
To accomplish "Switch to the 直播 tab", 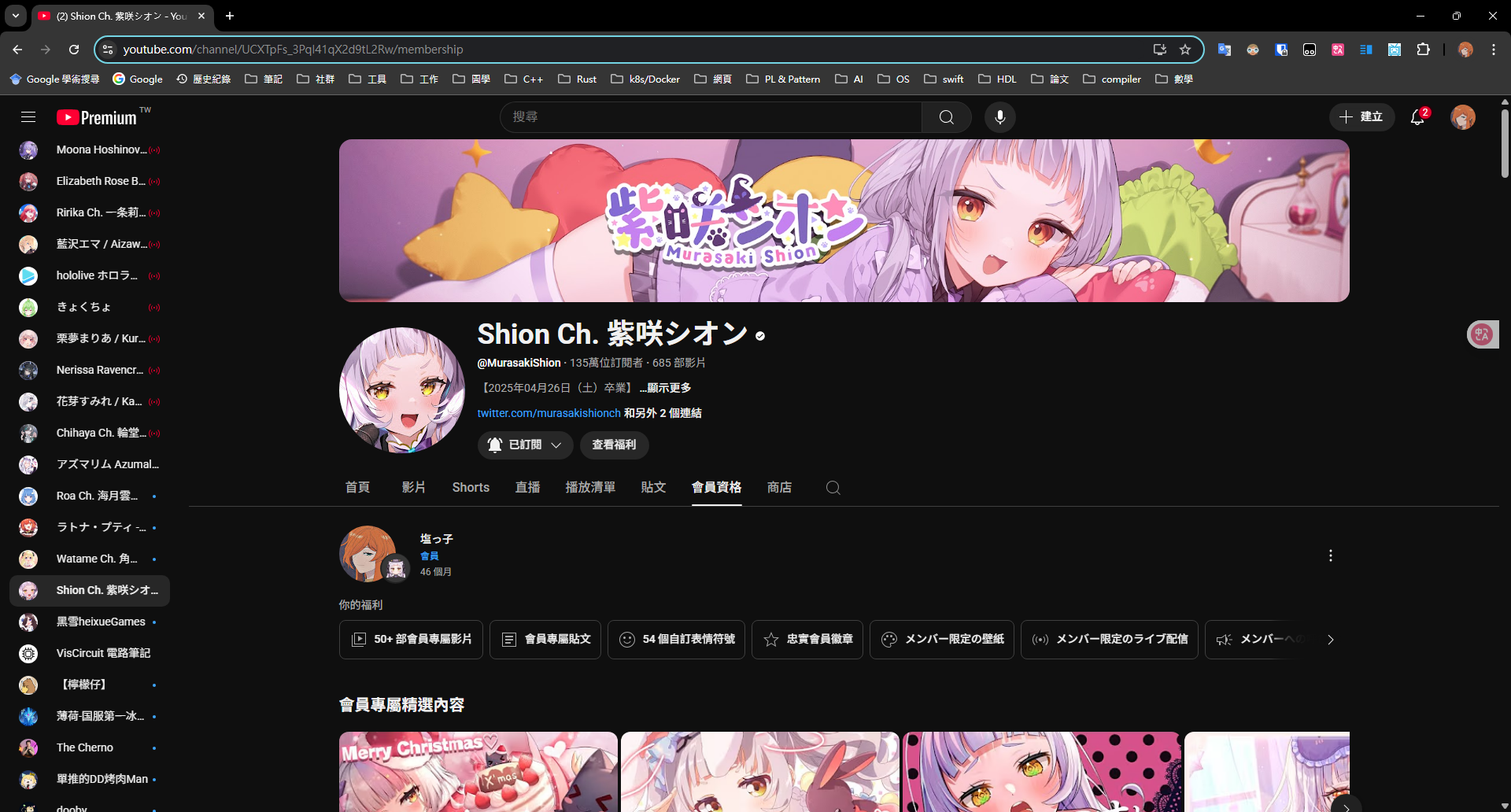I will point(527,488).
